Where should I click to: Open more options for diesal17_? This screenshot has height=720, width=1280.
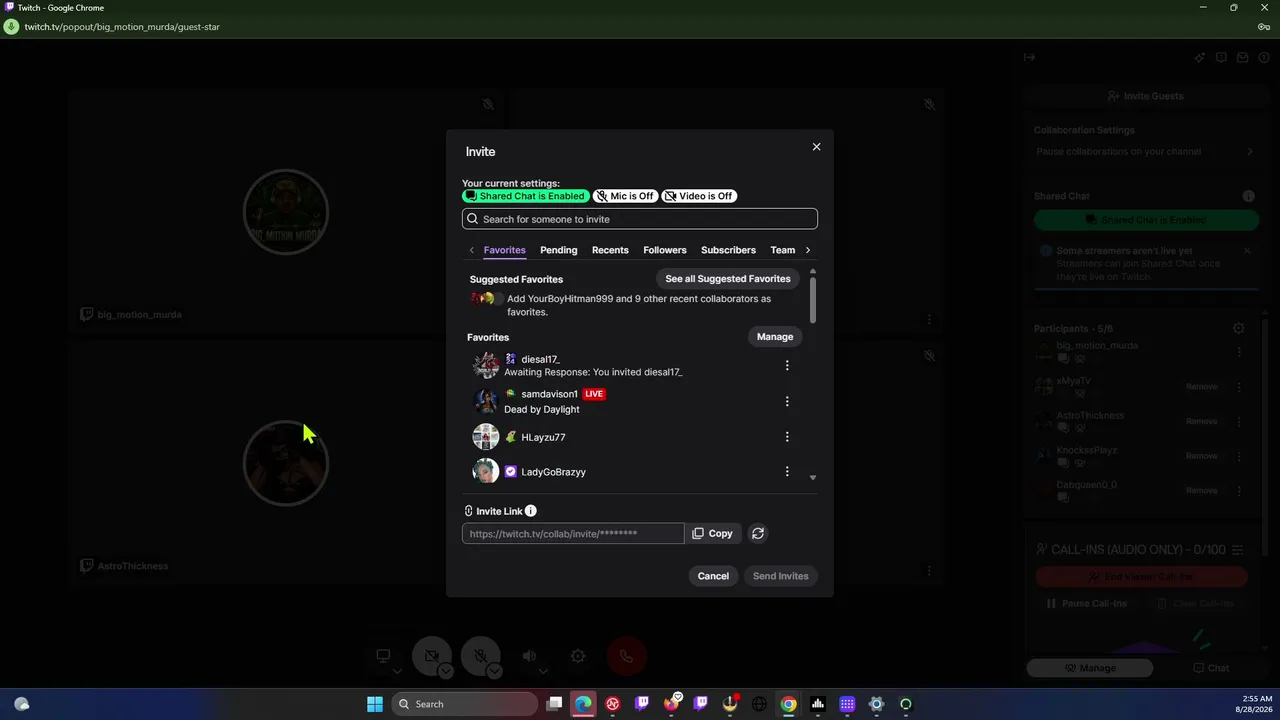787,365
